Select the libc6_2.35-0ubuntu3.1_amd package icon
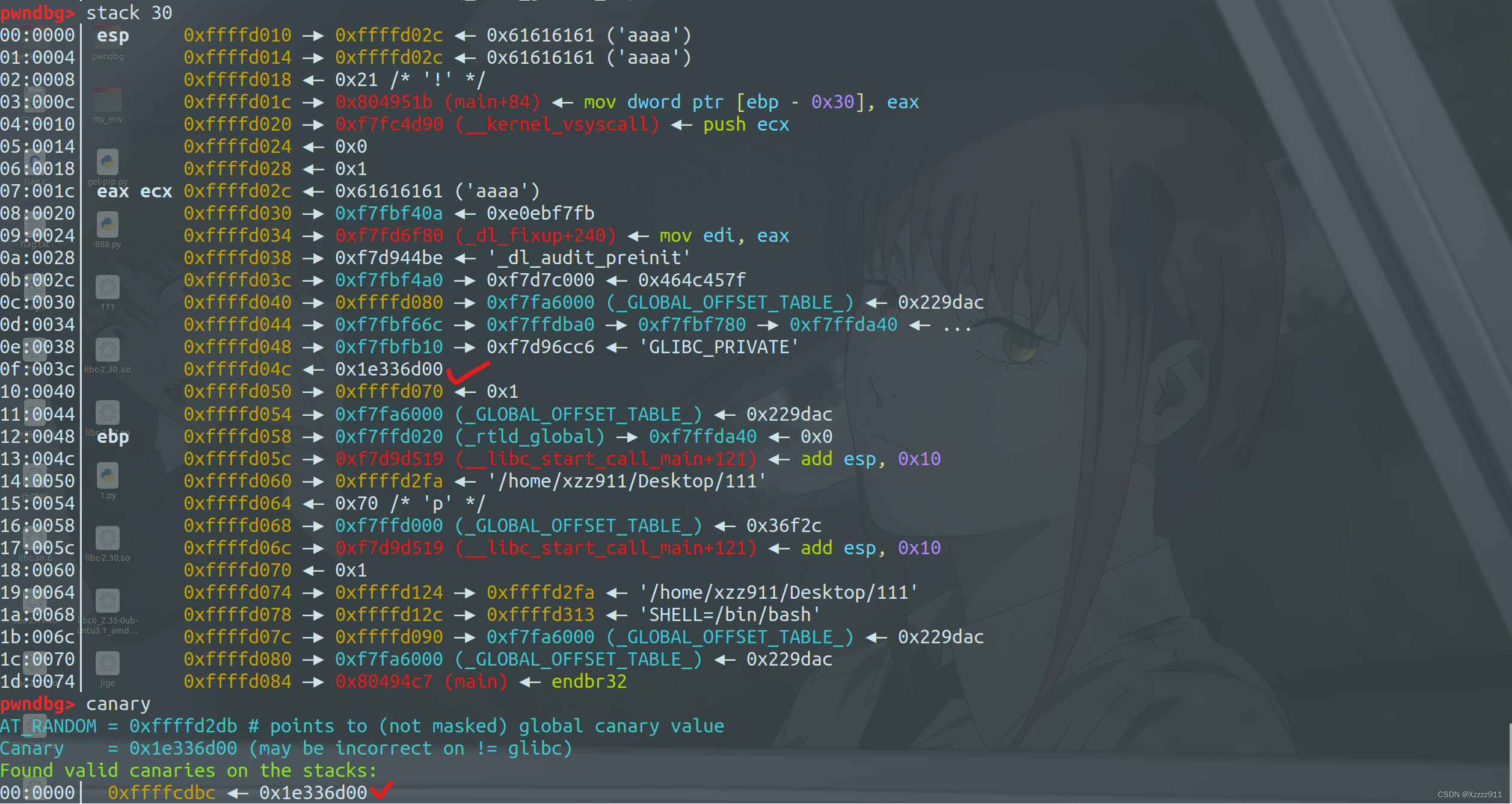 point(108,601)
